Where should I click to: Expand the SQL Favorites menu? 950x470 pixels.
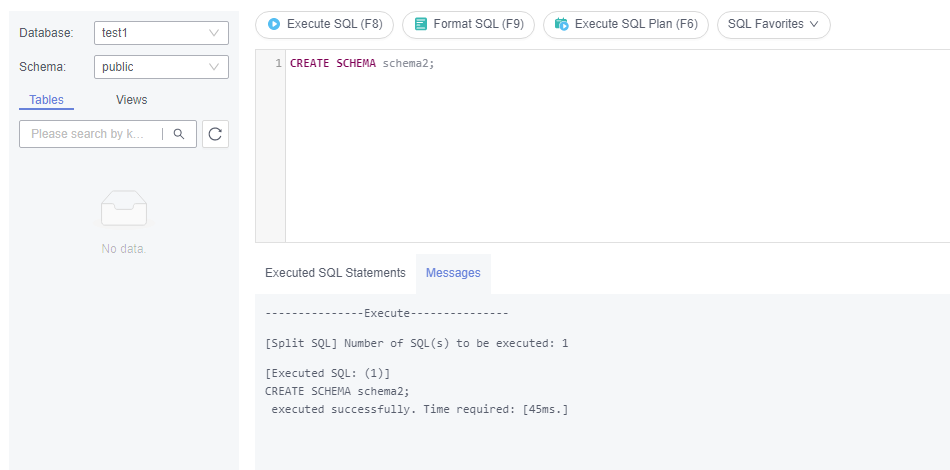(774, 25)
